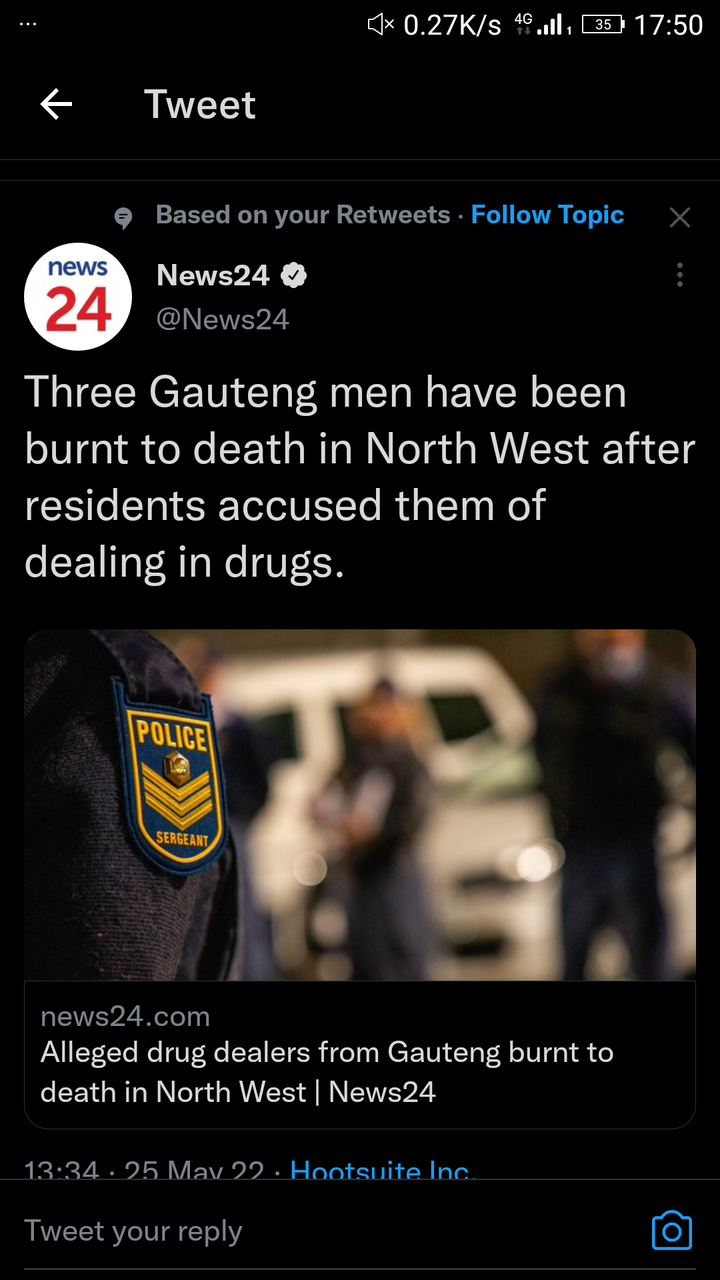
Task: Tap the back arrow icon
Action: click(x=56, y=104)
